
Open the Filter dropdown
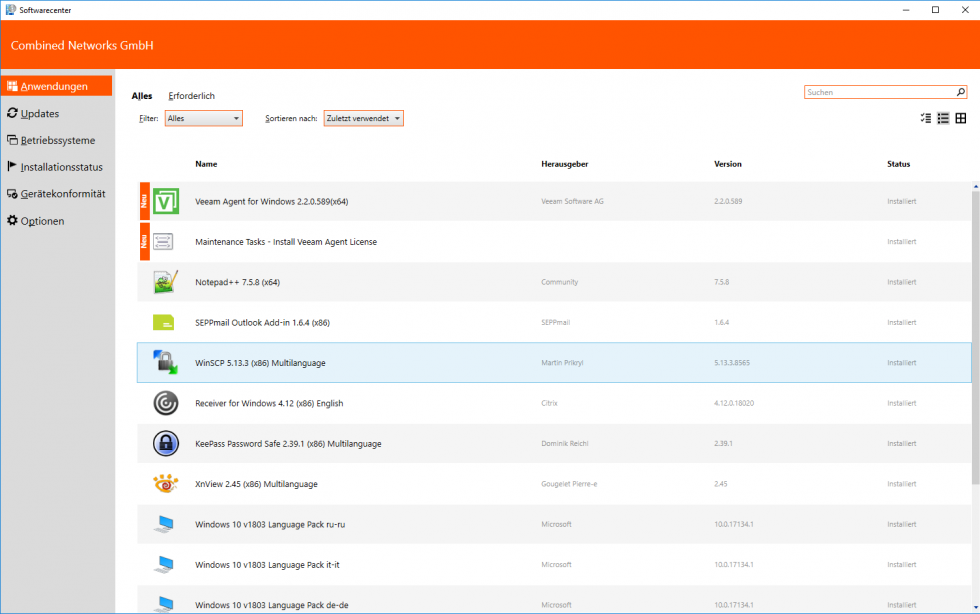point(204,118)
